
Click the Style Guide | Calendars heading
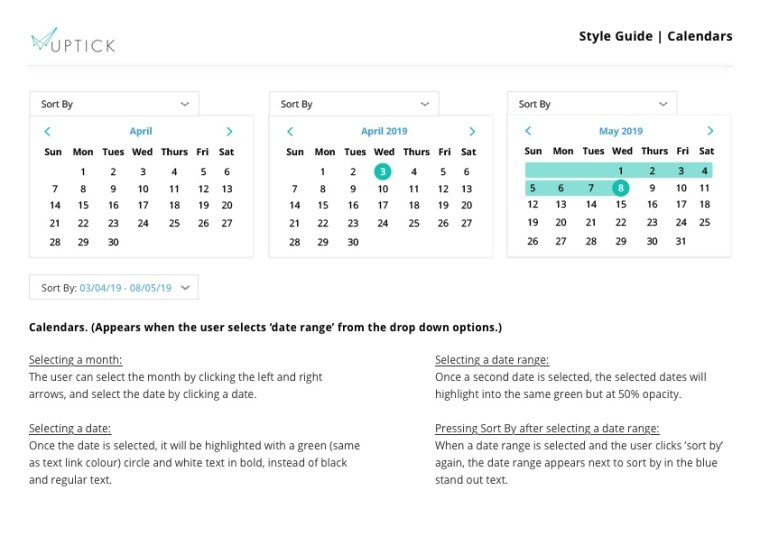(x=655, y=37)
